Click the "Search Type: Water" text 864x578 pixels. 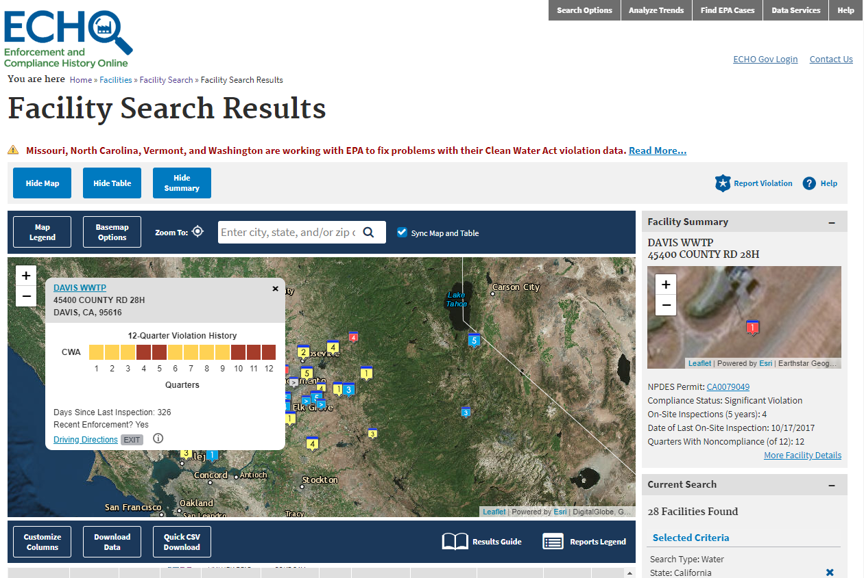coord(687,559)
